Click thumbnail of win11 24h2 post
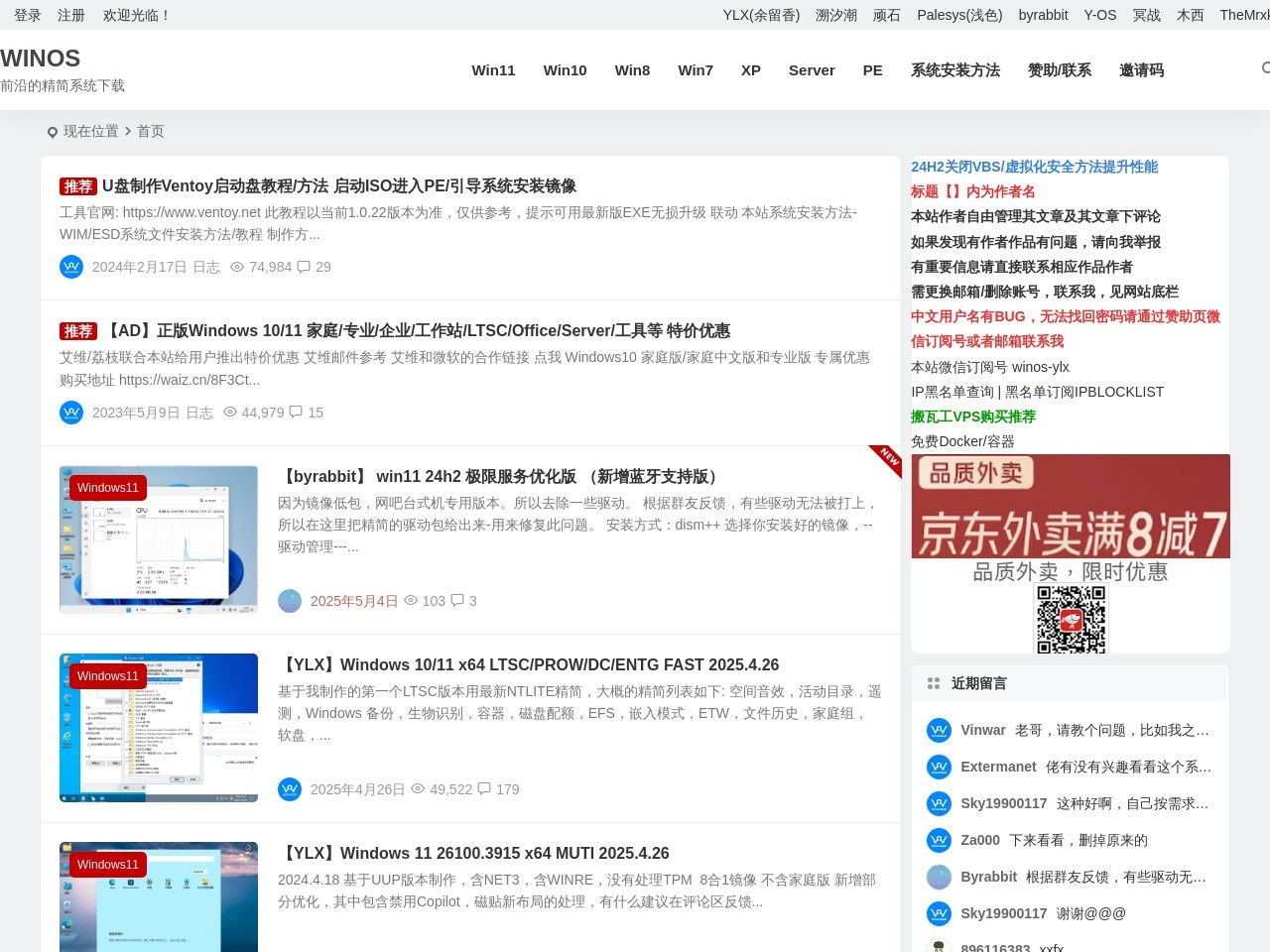 (x=159, y=539)
